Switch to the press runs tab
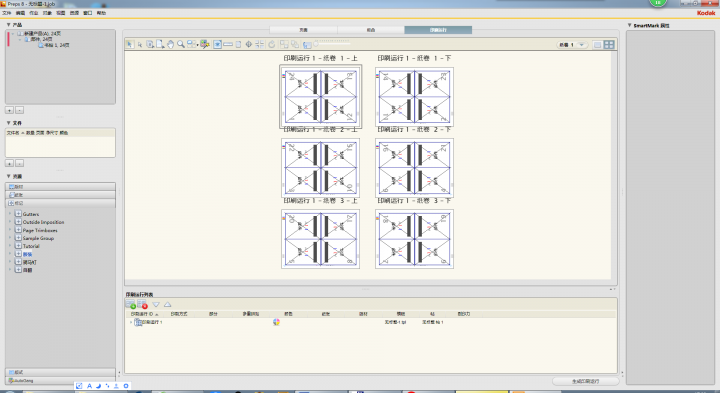 point(438,30)
